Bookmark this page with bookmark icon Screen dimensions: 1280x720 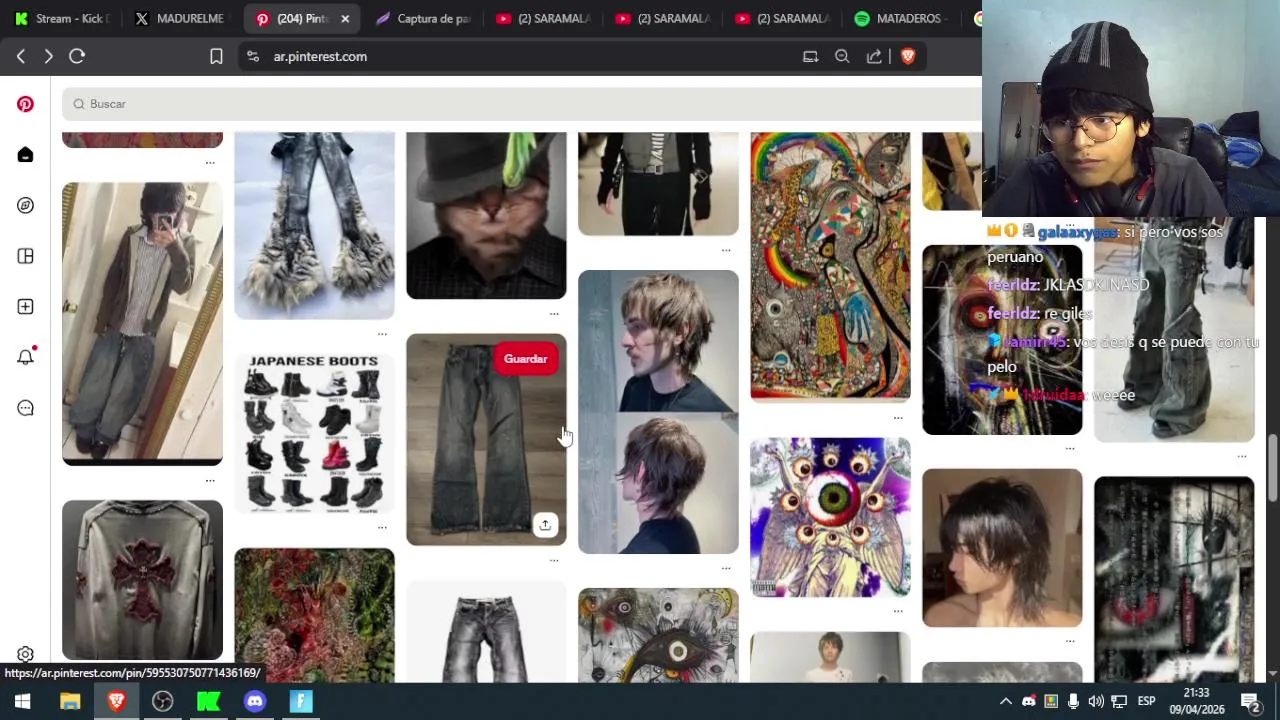216,57
